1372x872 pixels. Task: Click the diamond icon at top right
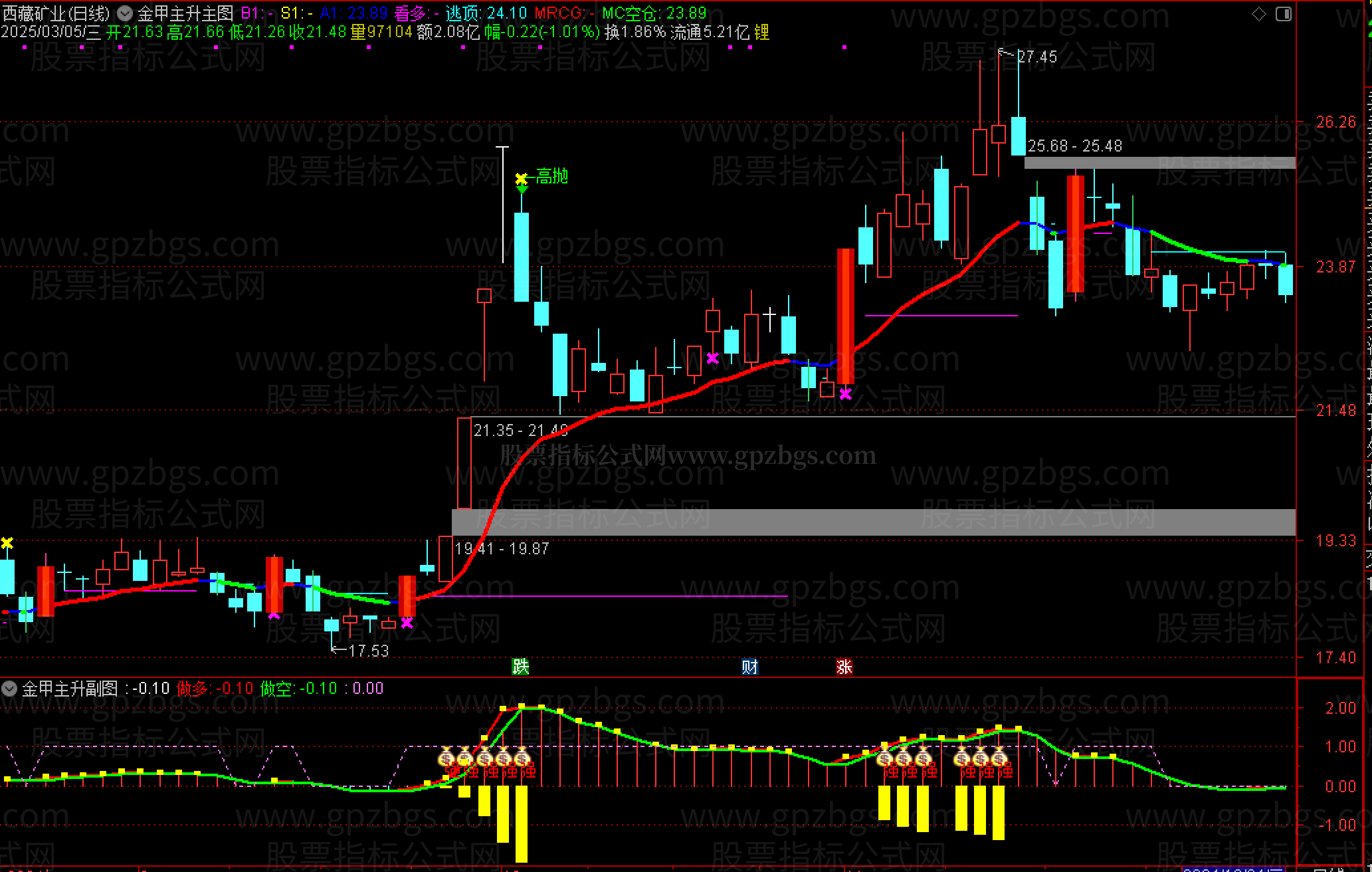pos(1259,14)
